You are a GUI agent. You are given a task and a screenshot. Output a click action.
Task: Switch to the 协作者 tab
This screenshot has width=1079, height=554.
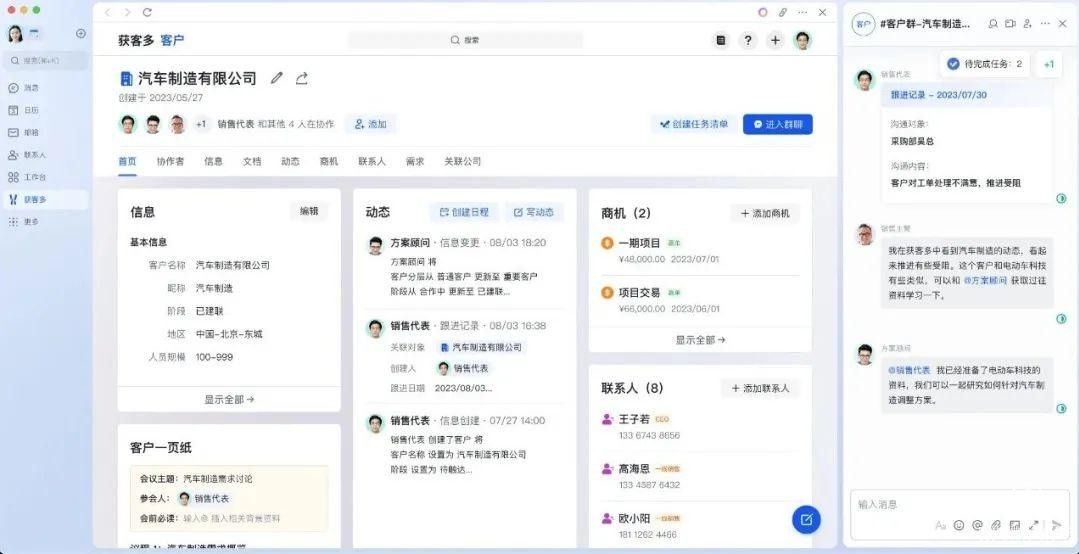(x=170, y=161)
